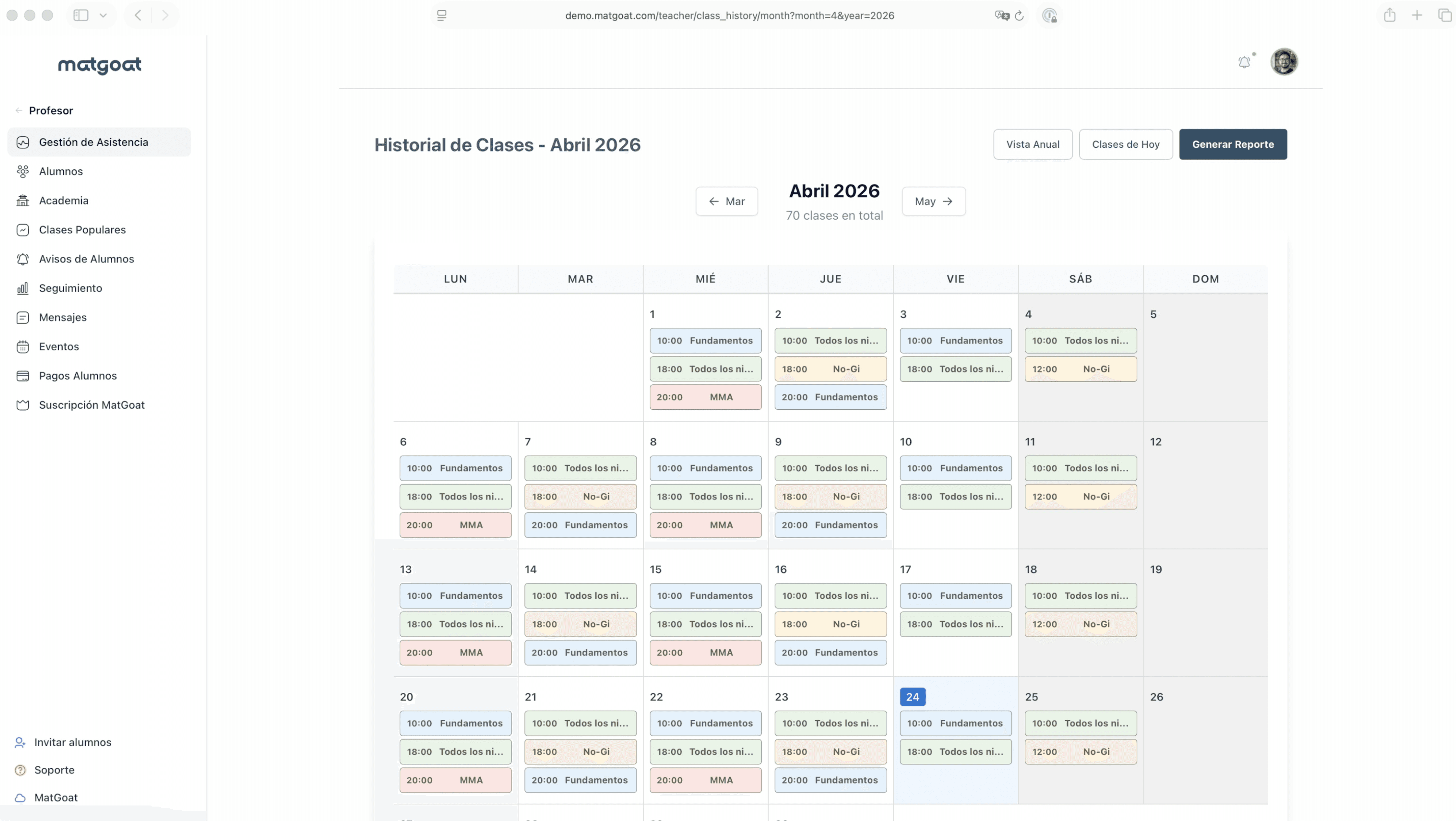Image resolution: width=1456 pixels, height=821 pixels.
Task: Open the 18:00 Todos los niveles class on April 17
Action: [x=955, y=624]
